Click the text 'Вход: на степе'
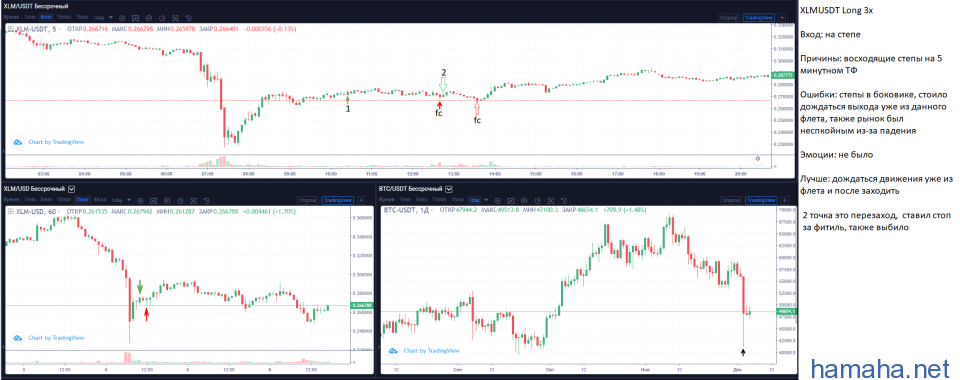This screenshot has width=960, height=380. pos(830,35)
